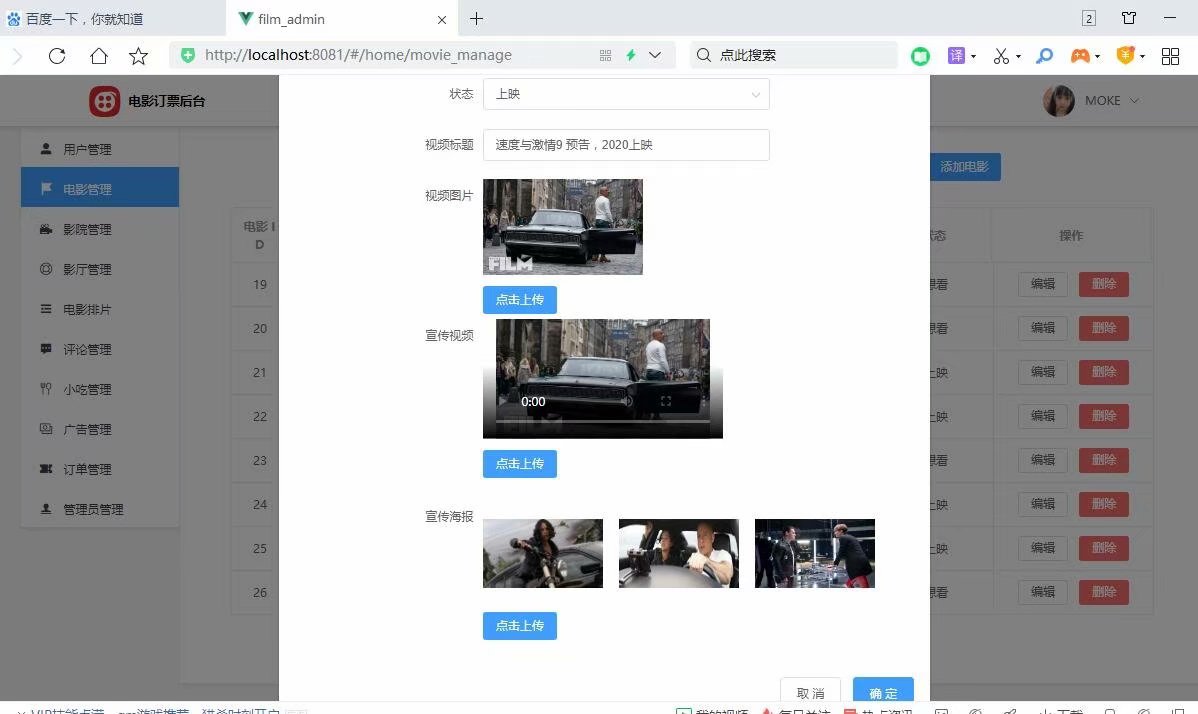Screen dimensions: 1198x714
Task: Open the blue magnifier find extension
Action: (1044, 56)
